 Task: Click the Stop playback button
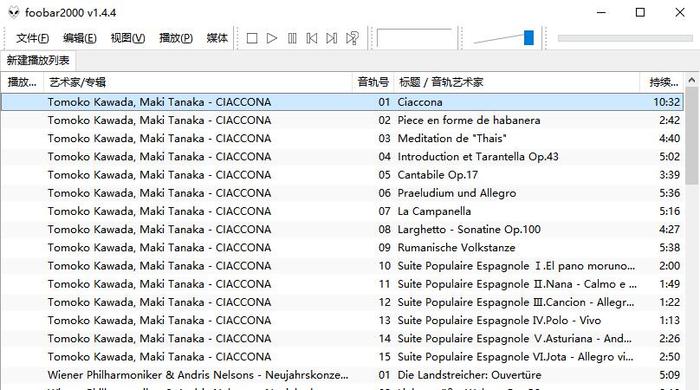tap(252, 38)
